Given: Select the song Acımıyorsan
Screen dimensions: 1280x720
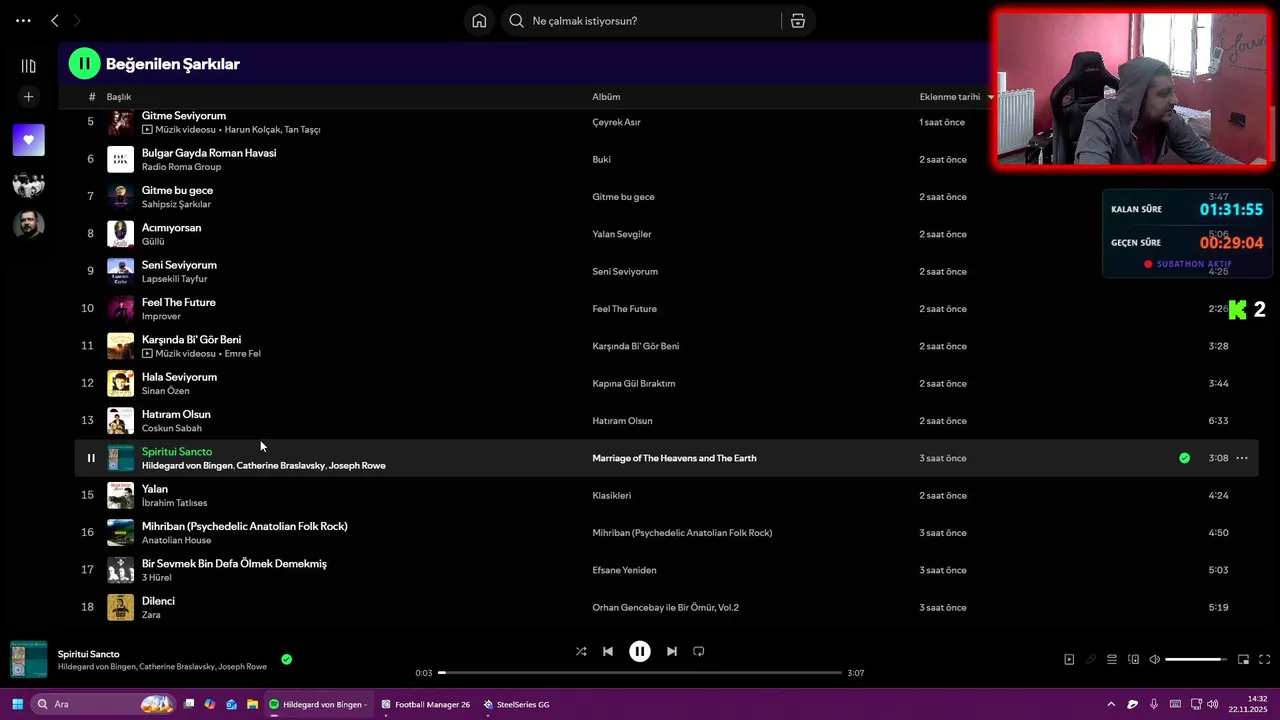Looking at the screenshot, I should pos(171,227).
